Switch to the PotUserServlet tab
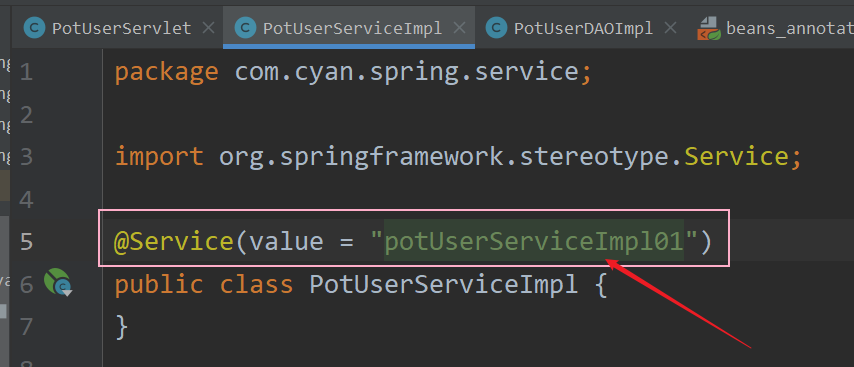The image size is (854, 367). tap(121, 28)
